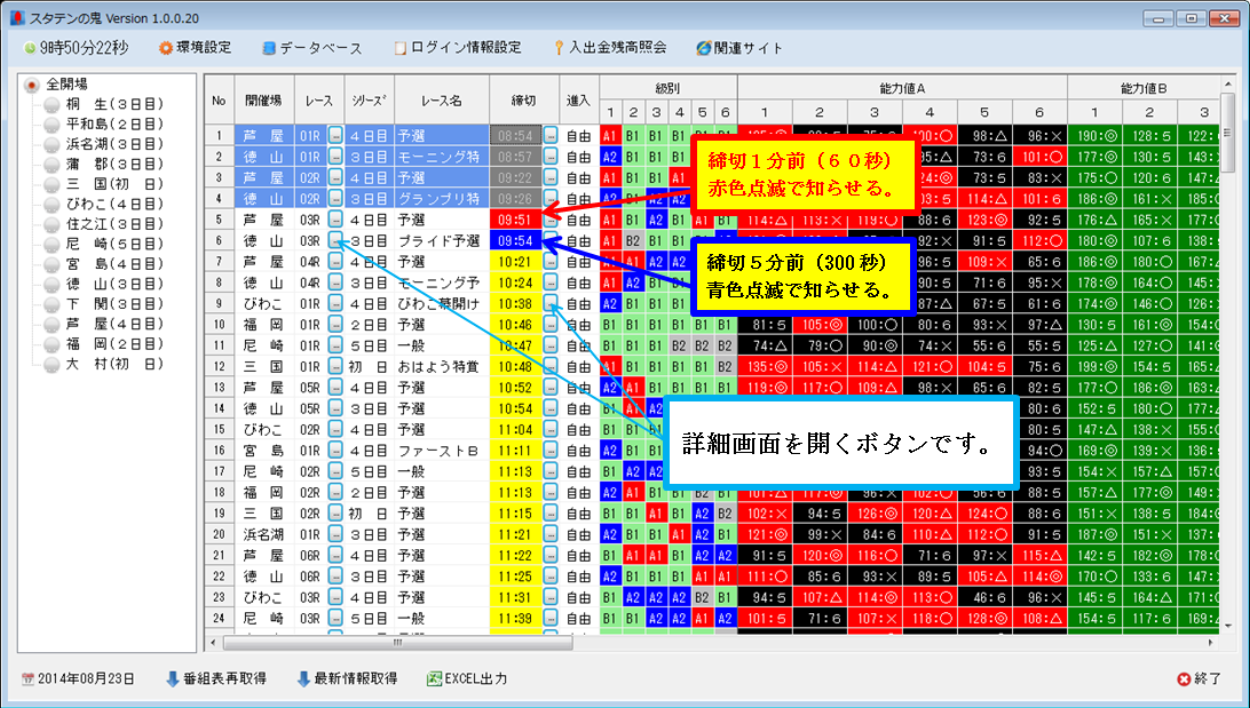Open 環境設定 settings from the toolbar
Screen dimensions: 1250x708
tap(195, 47)
